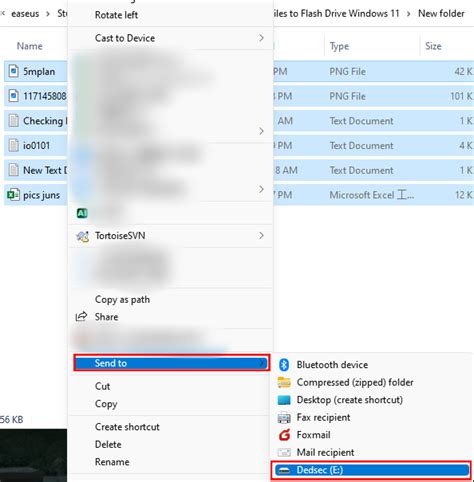Click the Desktop create shortcut icon
Viewport: 474px width, 482px height.
click(x=284, y=400)
